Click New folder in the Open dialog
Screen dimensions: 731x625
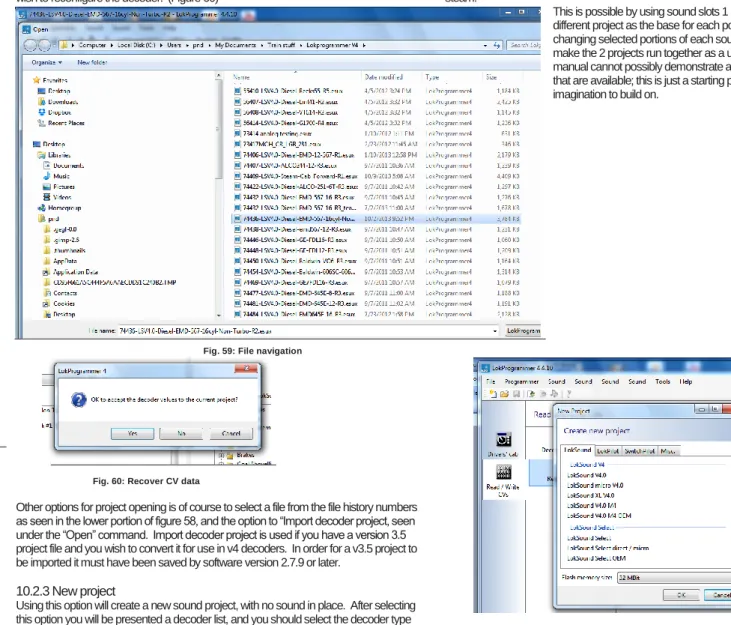[92, 62]
